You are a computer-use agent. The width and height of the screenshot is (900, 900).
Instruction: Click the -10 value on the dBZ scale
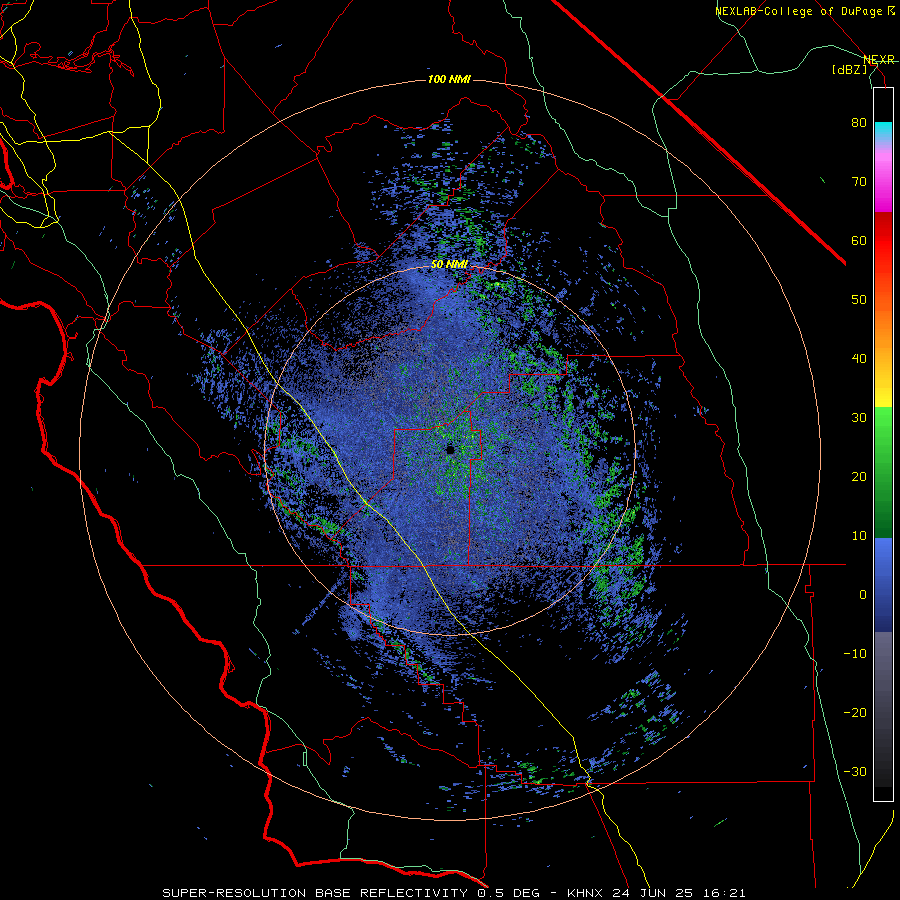pyautogui.click(x=855, y=654)
